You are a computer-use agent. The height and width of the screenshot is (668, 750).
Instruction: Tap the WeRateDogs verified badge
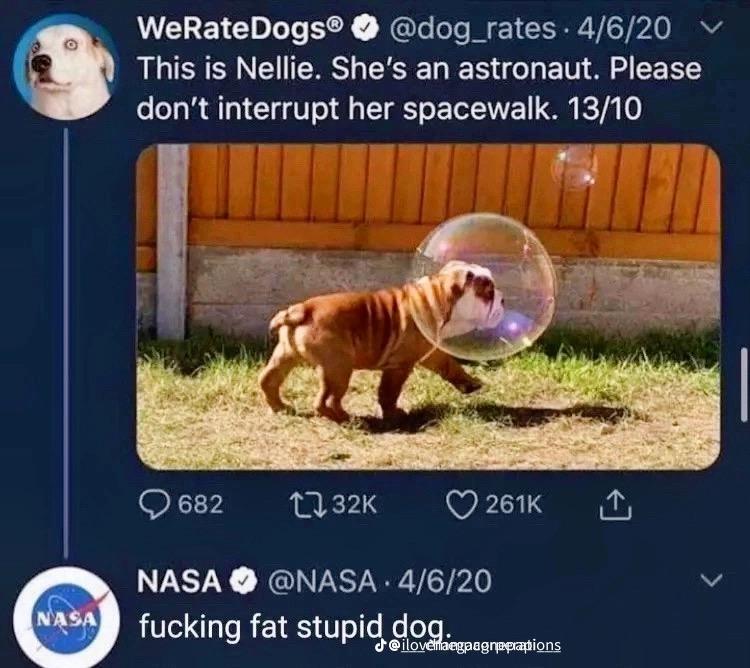365,29
